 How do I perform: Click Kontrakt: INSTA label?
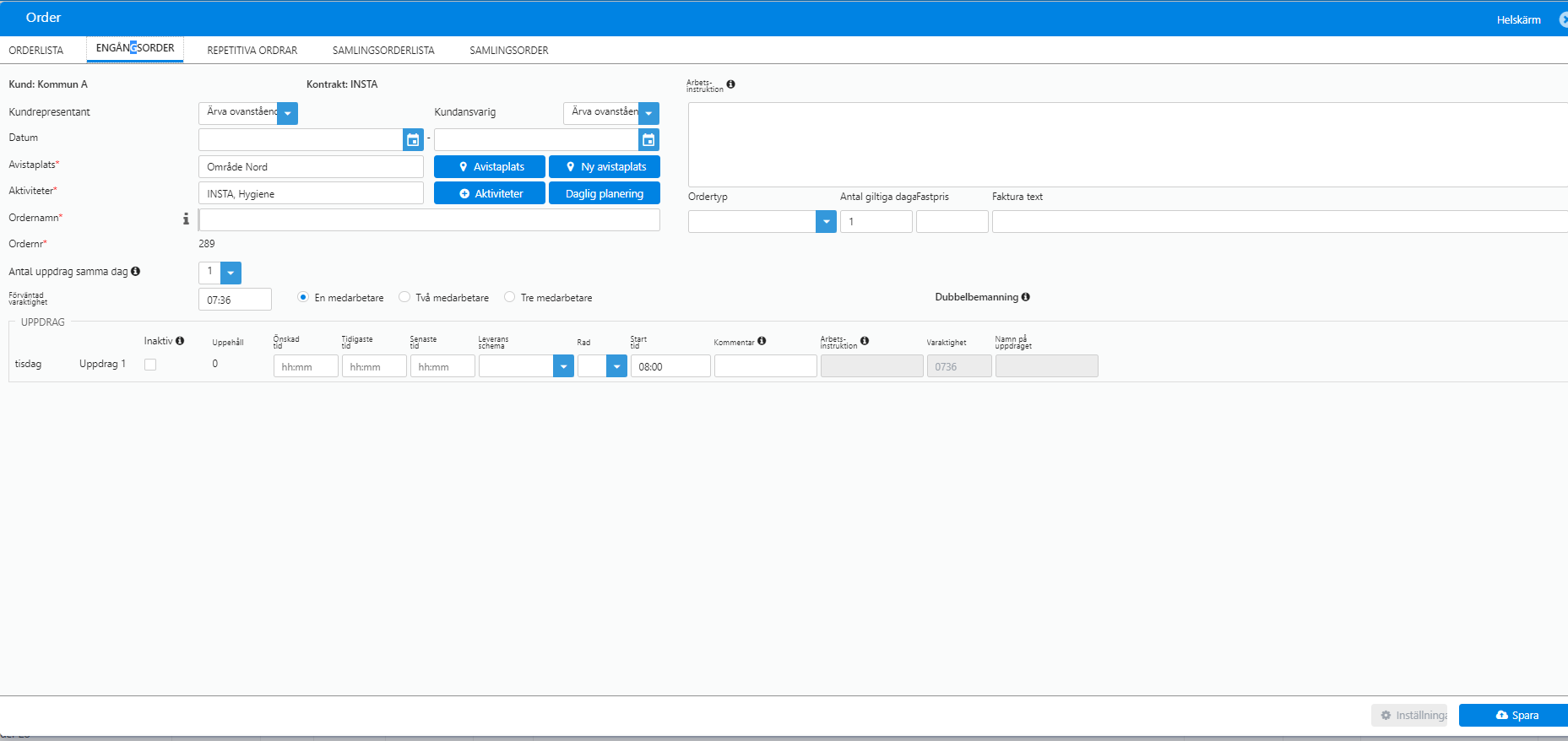coord(342,84)
